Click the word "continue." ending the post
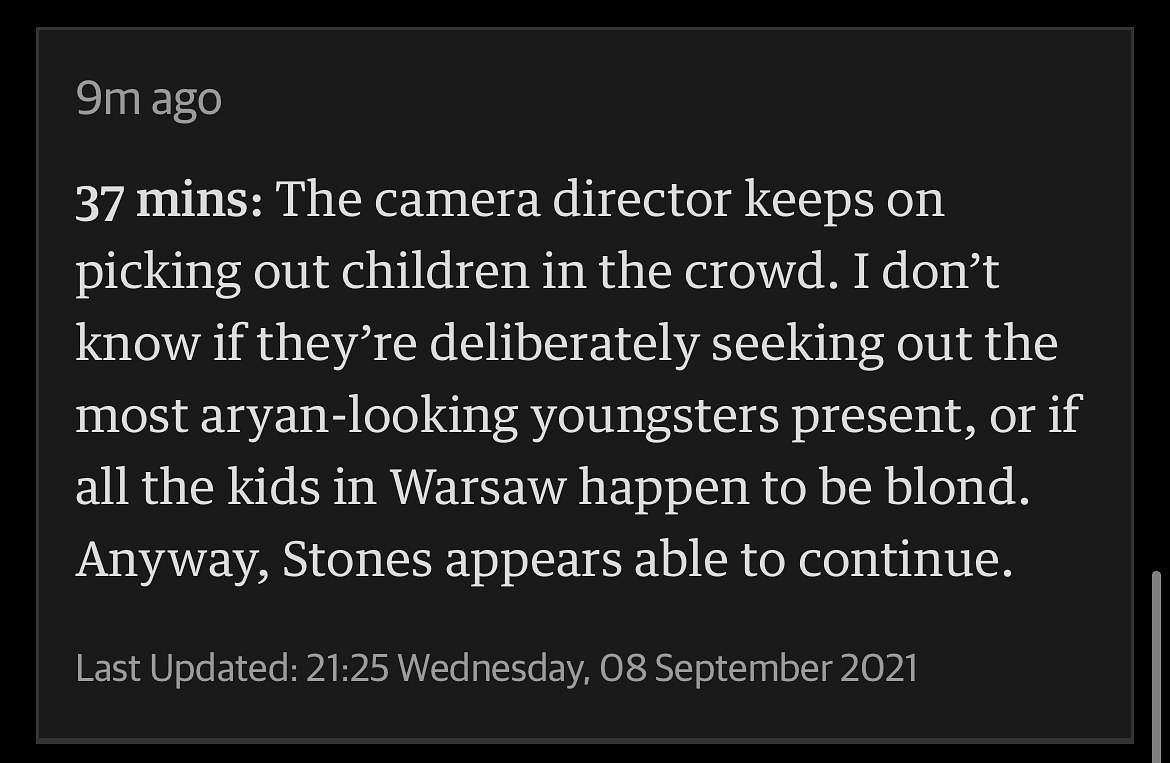This screenshot has height=763, width=1170. coord(906,559)
